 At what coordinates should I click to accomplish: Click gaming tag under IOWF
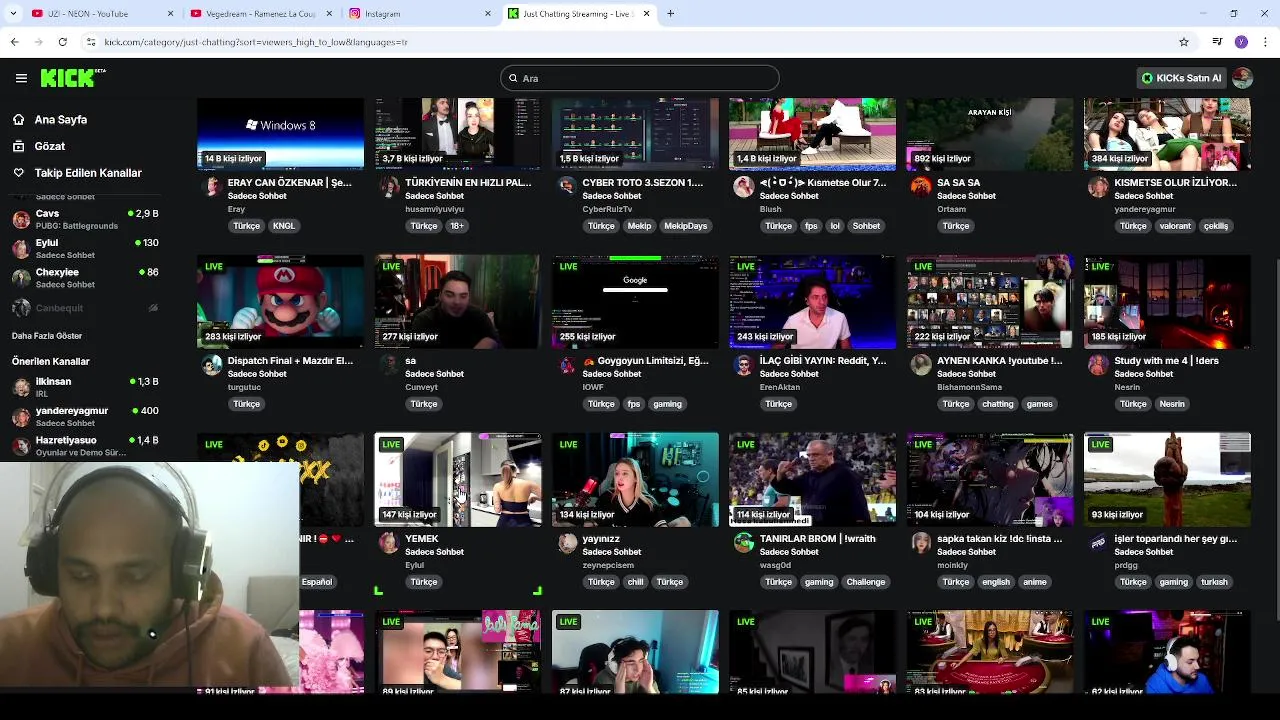667,404
